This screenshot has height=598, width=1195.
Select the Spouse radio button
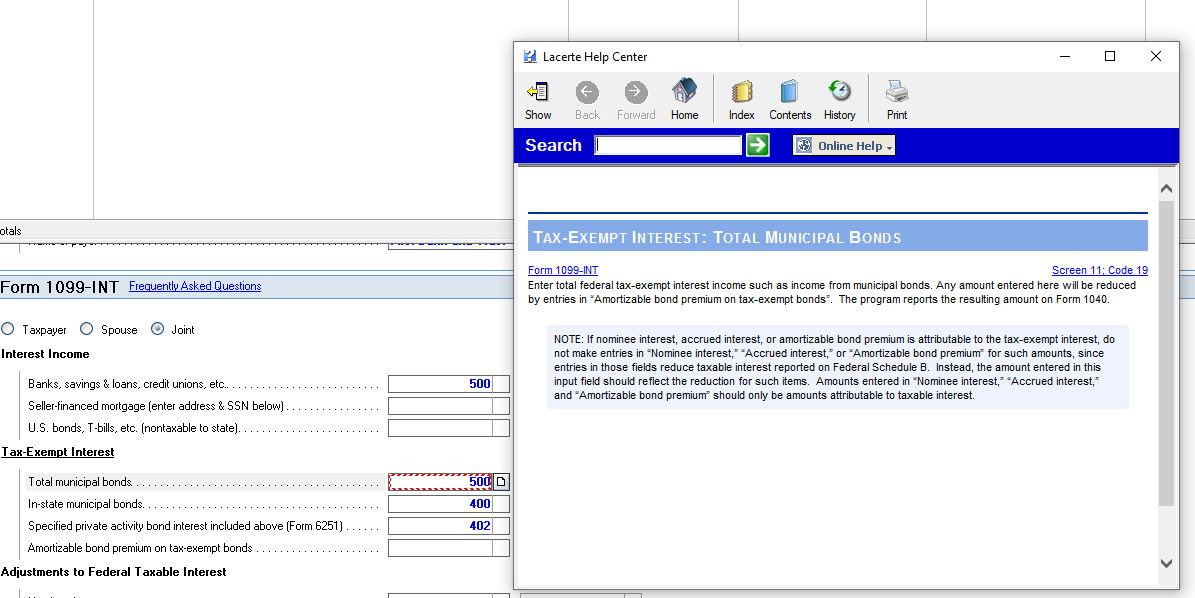[x=87, y=329]
